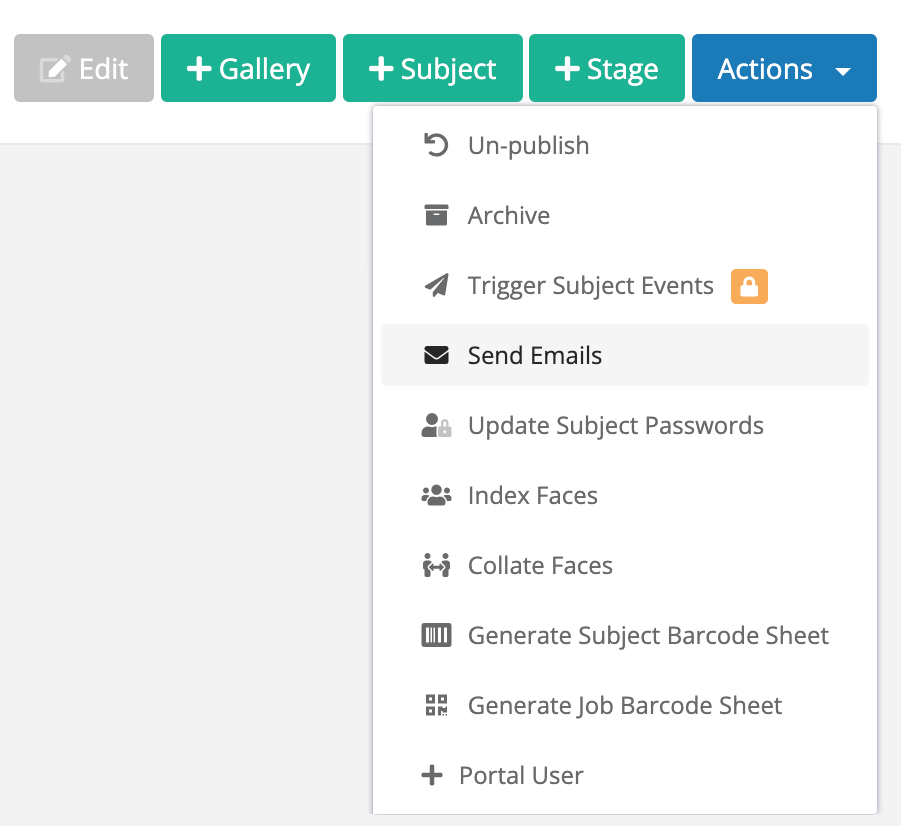Select Send Emails from the menu
This screenshot has width=902, height=826.
[x=625, y=355]
